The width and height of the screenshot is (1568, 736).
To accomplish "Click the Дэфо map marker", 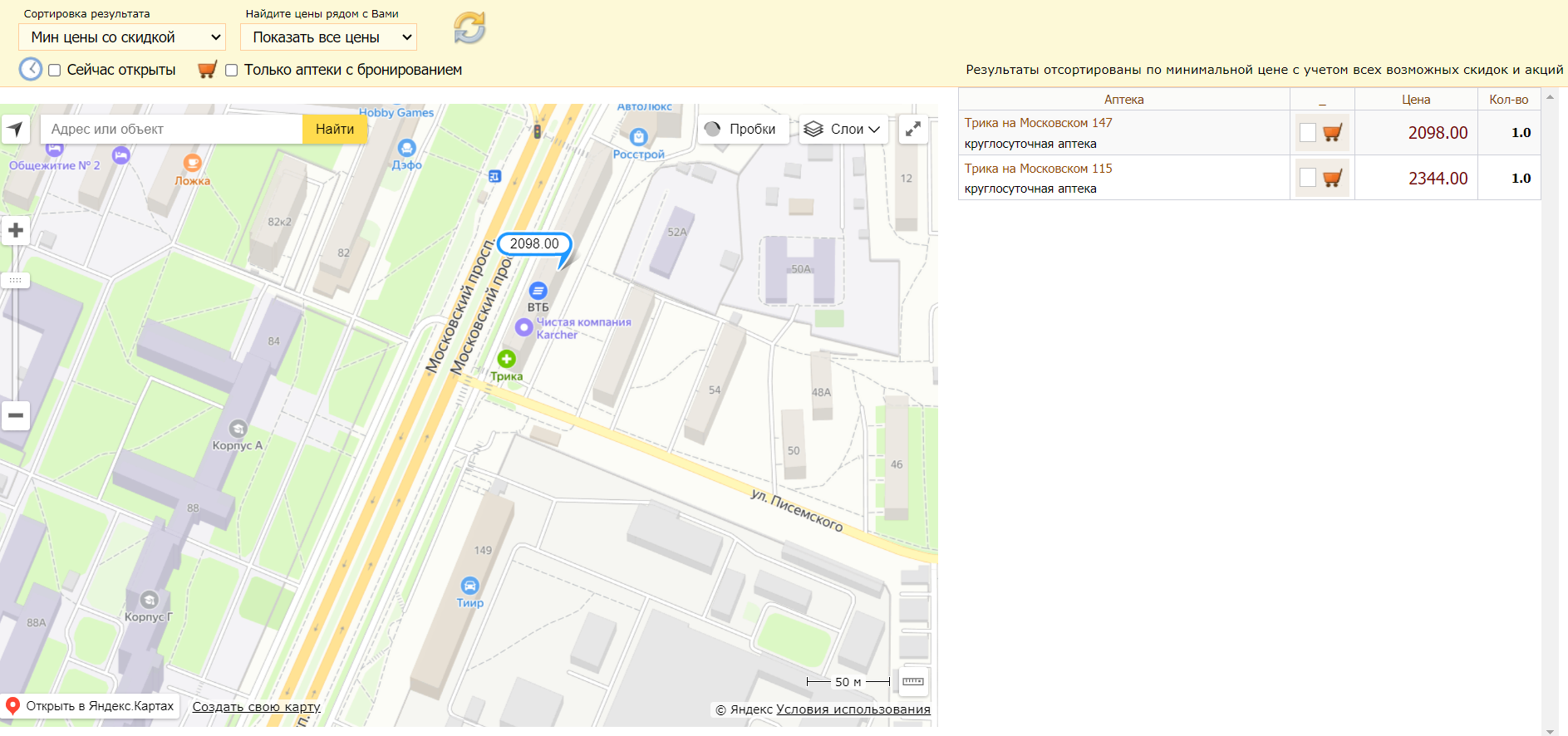I will tap(406, 148).
